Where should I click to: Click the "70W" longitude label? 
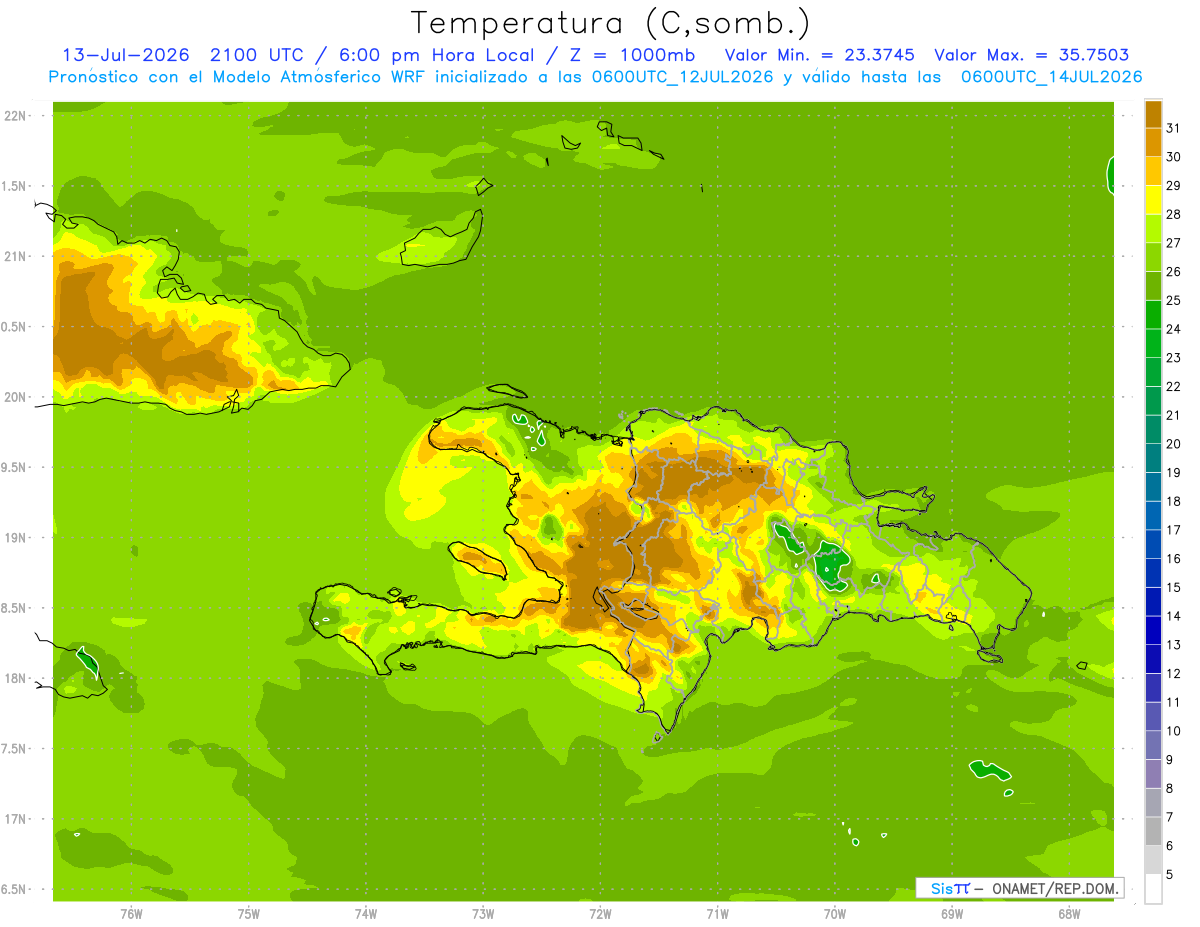pyautogui.click(x=835, y=913)
